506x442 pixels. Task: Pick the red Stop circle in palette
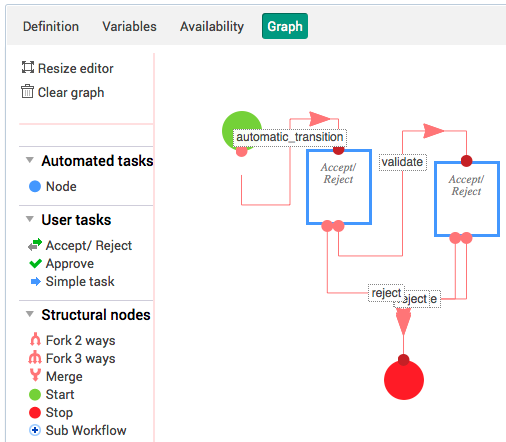coord(35,412)
